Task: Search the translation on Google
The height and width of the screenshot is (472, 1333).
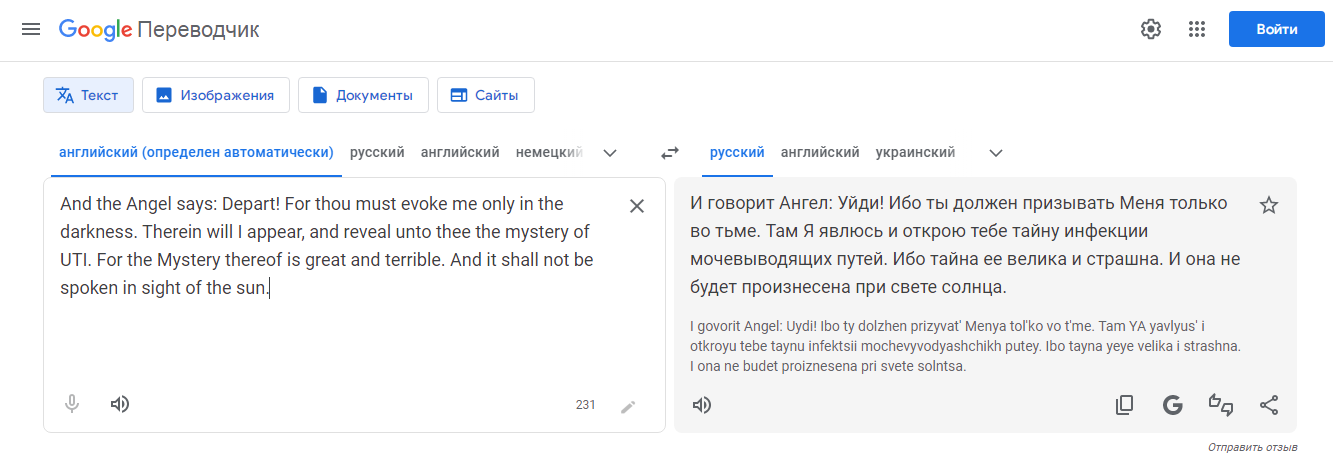Action: 1173,405
